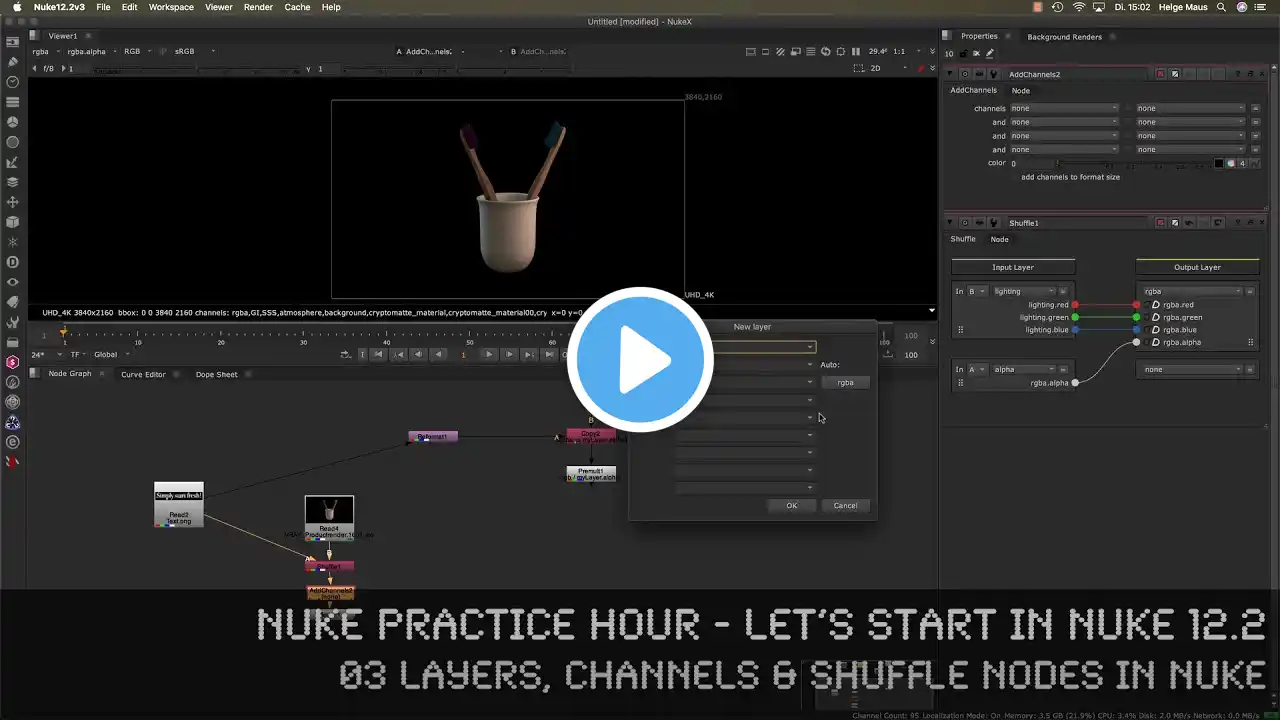This screenshot has height=720, width=1280.
Task: Open the 3D nodes cube icon
Action: [x=13, y=222]
